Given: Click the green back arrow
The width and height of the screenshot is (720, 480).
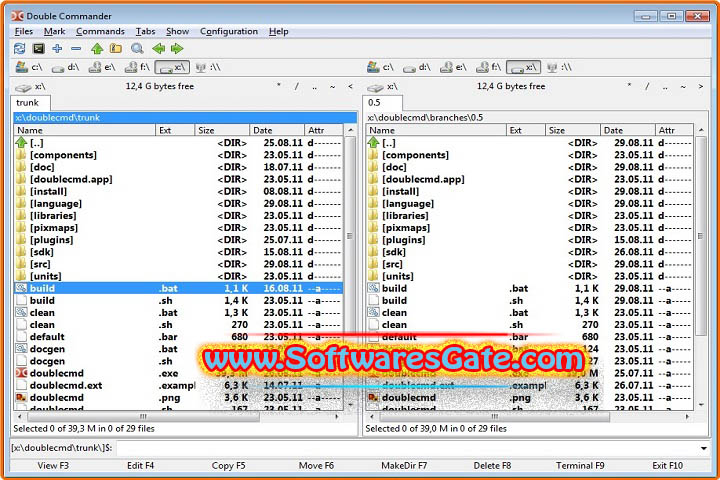Looking at the screenshot, I should click(x=158, y=48).
